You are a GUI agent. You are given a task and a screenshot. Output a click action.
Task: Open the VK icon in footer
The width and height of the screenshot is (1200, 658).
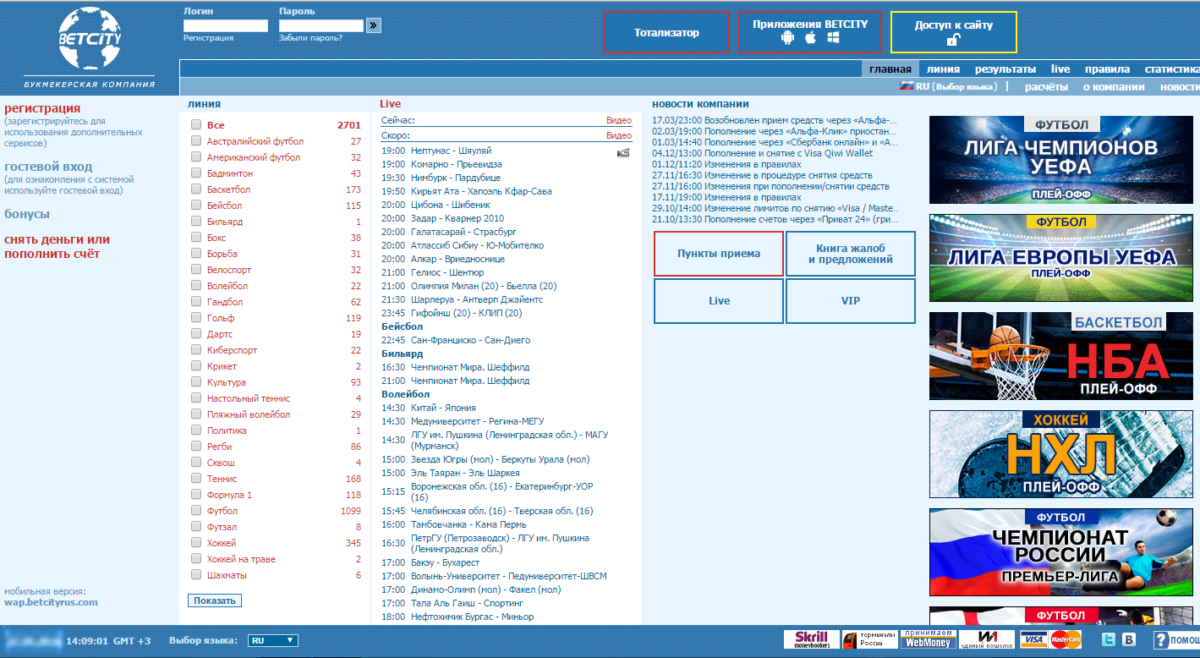coord(1129,639)
